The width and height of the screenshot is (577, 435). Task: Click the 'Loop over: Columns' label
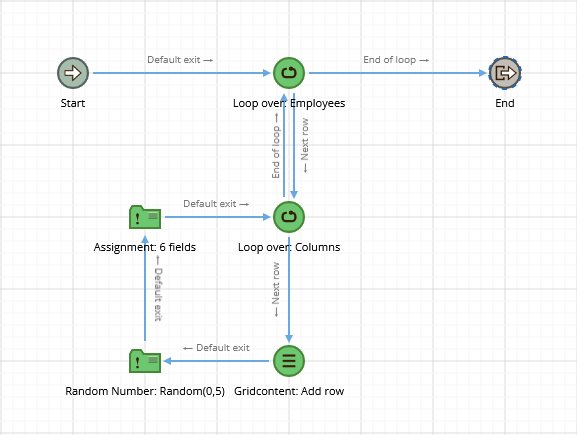pos(289,247)
